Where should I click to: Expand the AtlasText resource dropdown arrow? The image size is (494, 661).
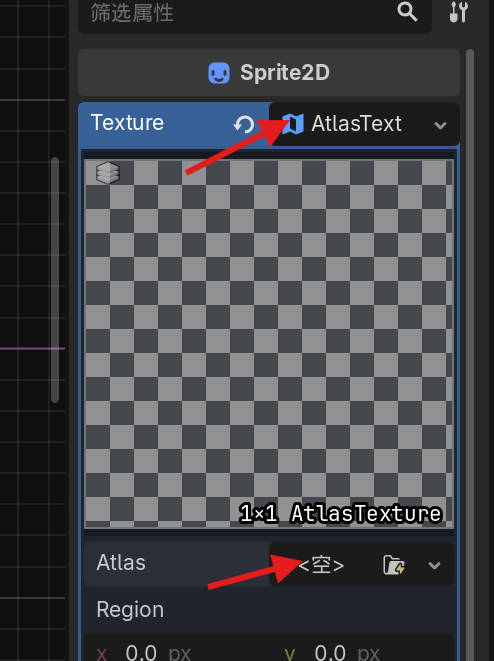click(440, 125)
